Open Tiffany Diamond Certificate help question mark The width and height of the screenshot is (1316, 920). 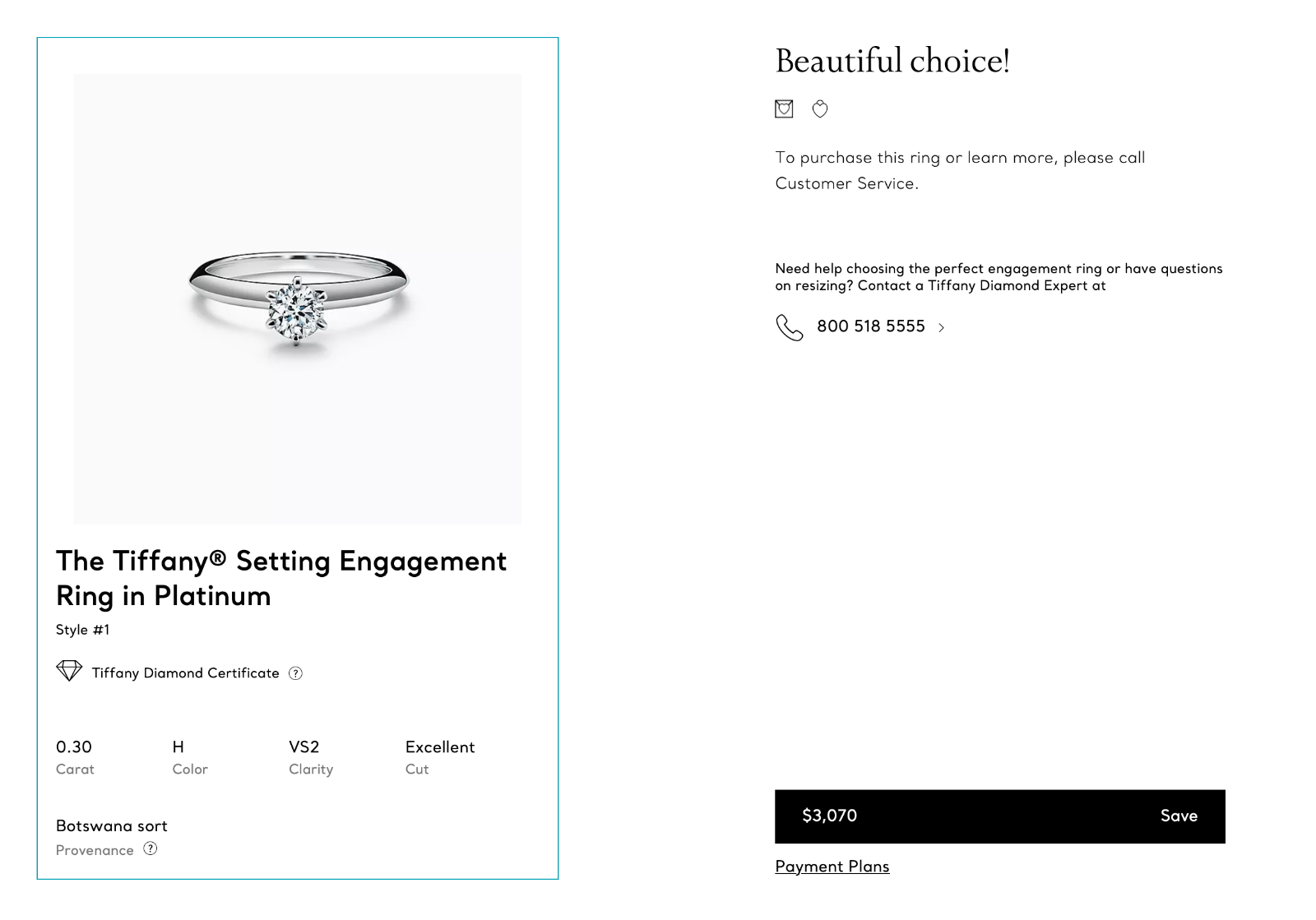coord(296,673)
